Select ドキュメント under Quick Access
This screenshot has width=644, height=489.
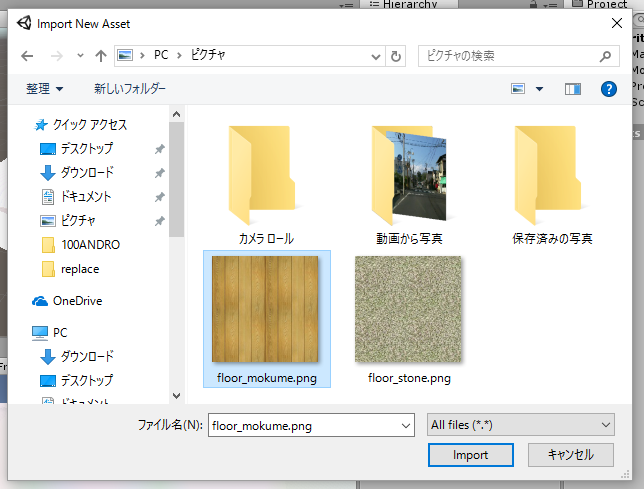(85, 197)
